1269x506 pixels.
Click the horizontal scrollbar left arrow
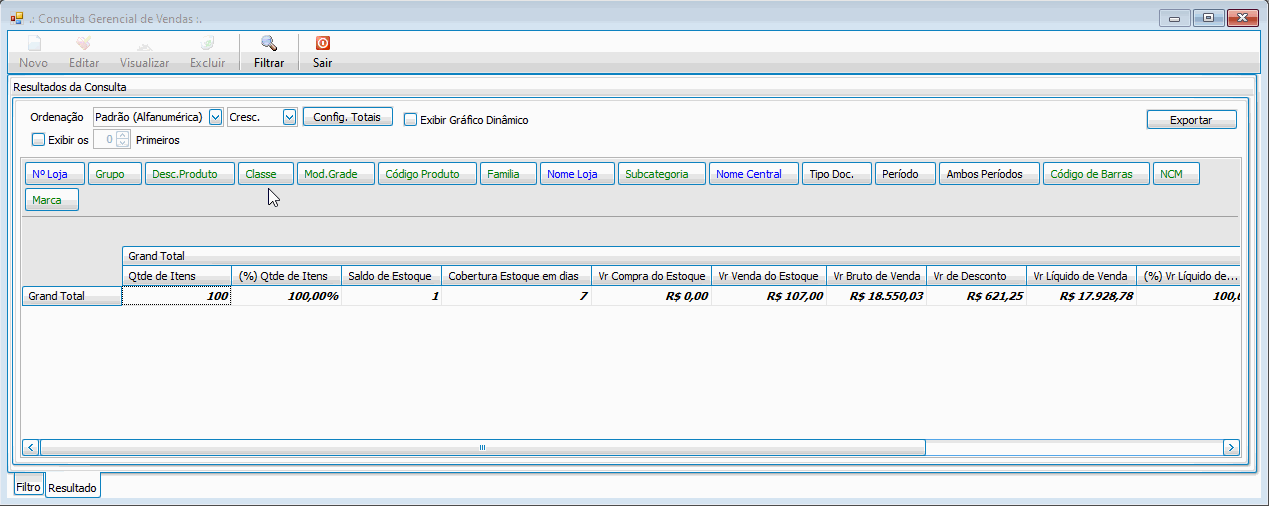[x=31, y=448]
